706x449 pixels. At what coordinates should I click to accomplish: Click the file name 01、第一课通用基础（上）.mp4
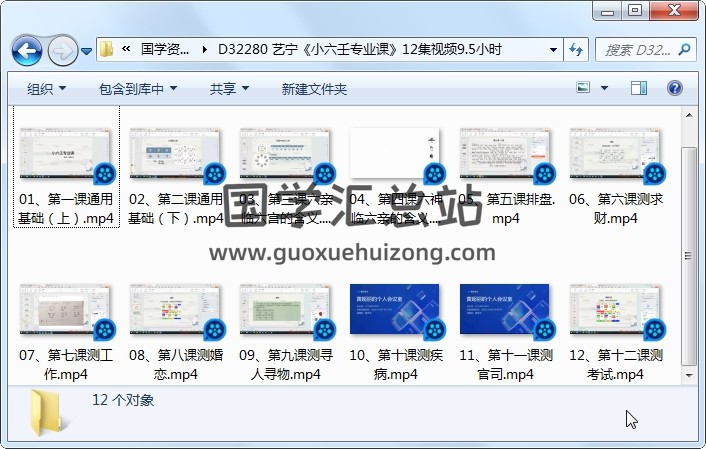[66, 209]
